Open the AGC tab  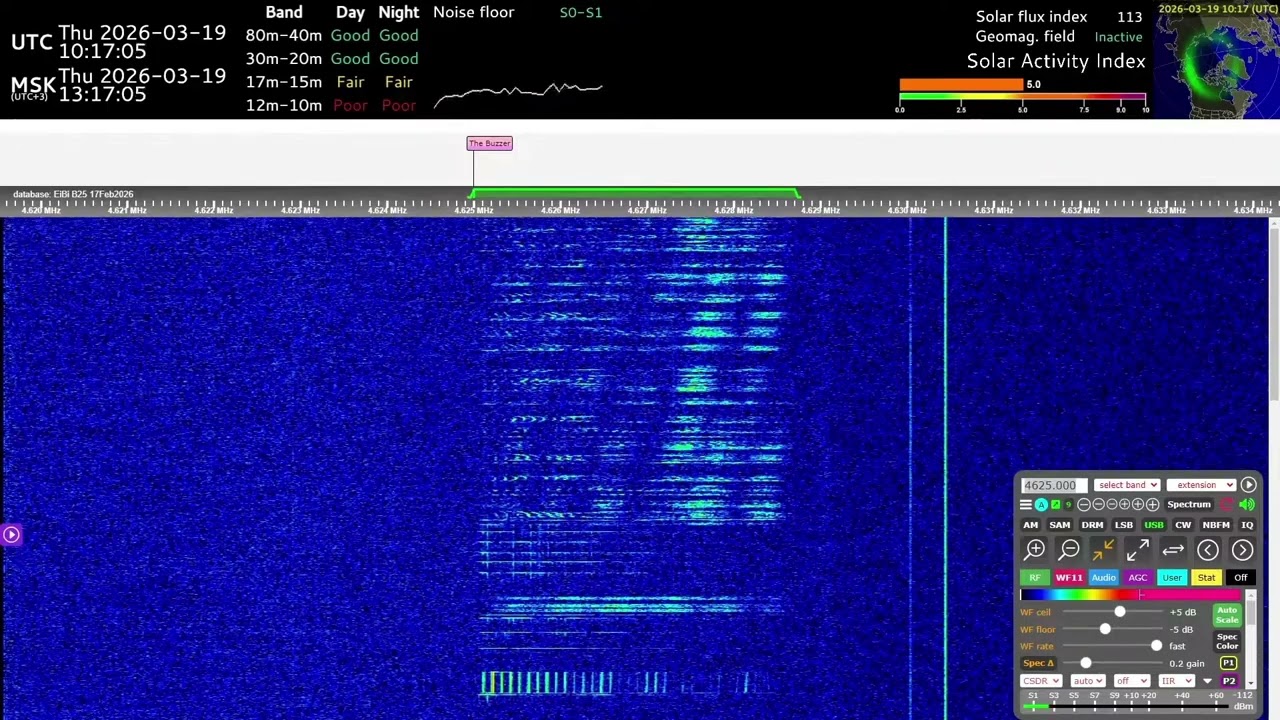pyautogui.click(x=1138, y=577)
